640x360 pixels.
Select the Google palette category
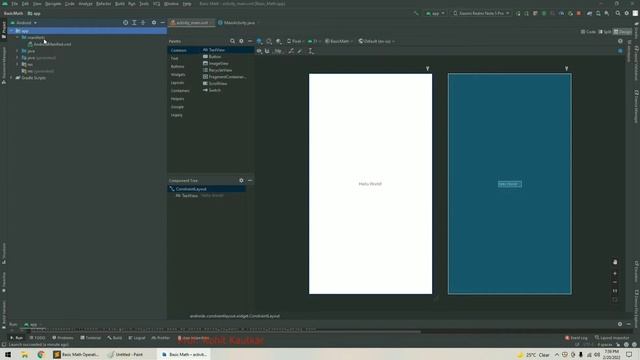click(x=177, y=107)
